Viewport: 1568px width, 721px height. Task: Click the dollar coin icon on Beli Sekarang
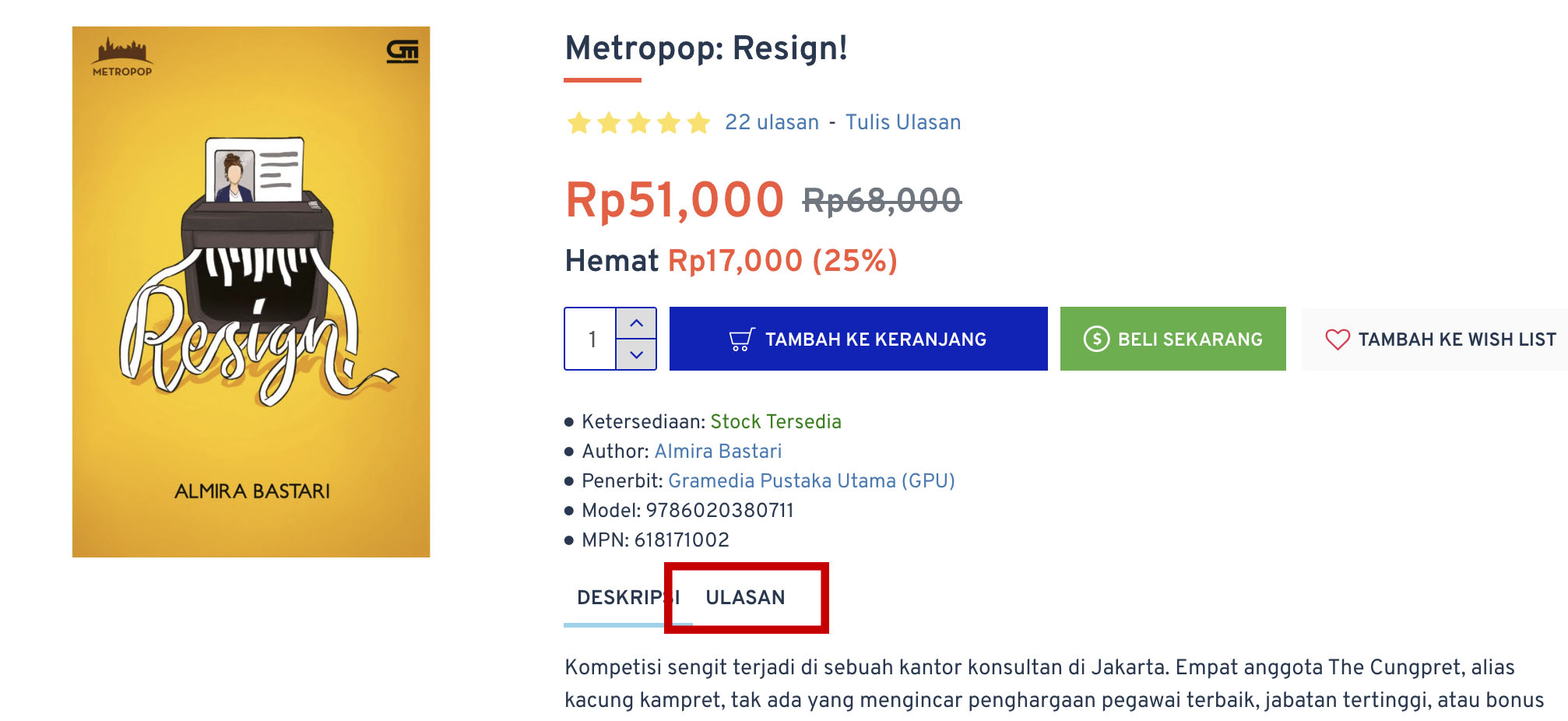[x=1096, y=339]
